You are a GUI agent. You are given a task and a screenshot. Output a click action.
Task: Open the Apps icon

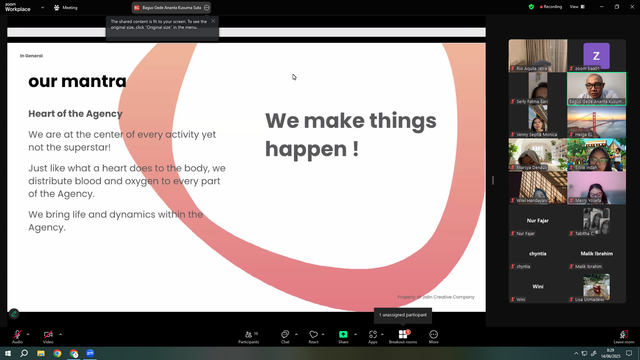373,334
